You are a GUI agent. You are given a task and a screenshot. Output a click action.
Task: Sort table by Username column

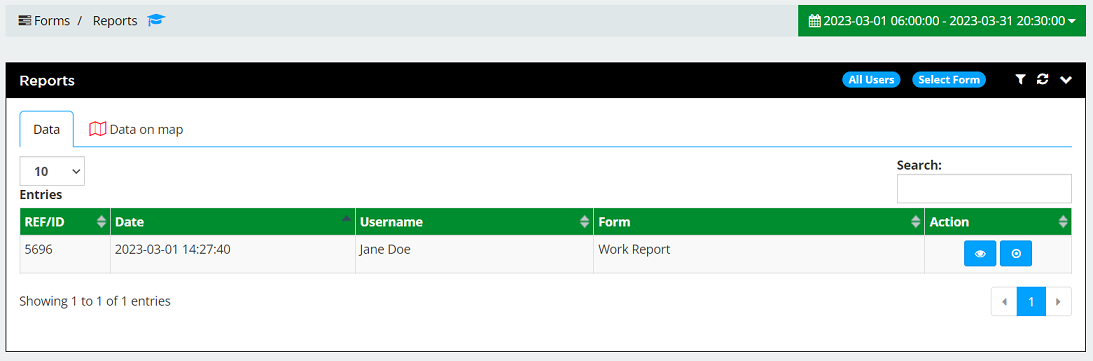[474, 222]
